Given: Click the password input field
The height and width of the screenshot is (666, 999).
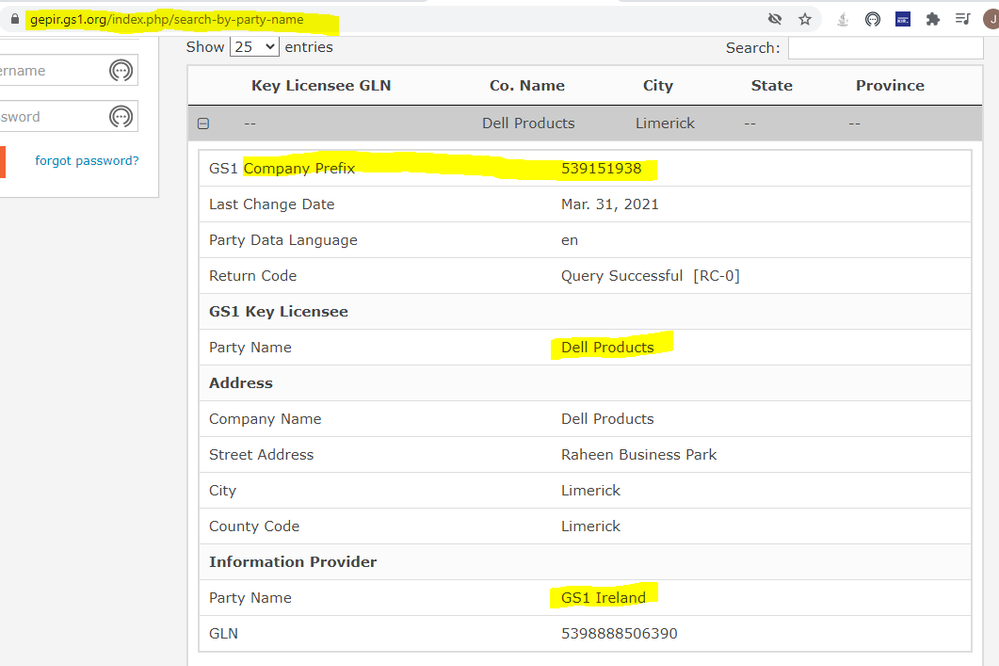Looking at the screenshot, I should (69, 117).
